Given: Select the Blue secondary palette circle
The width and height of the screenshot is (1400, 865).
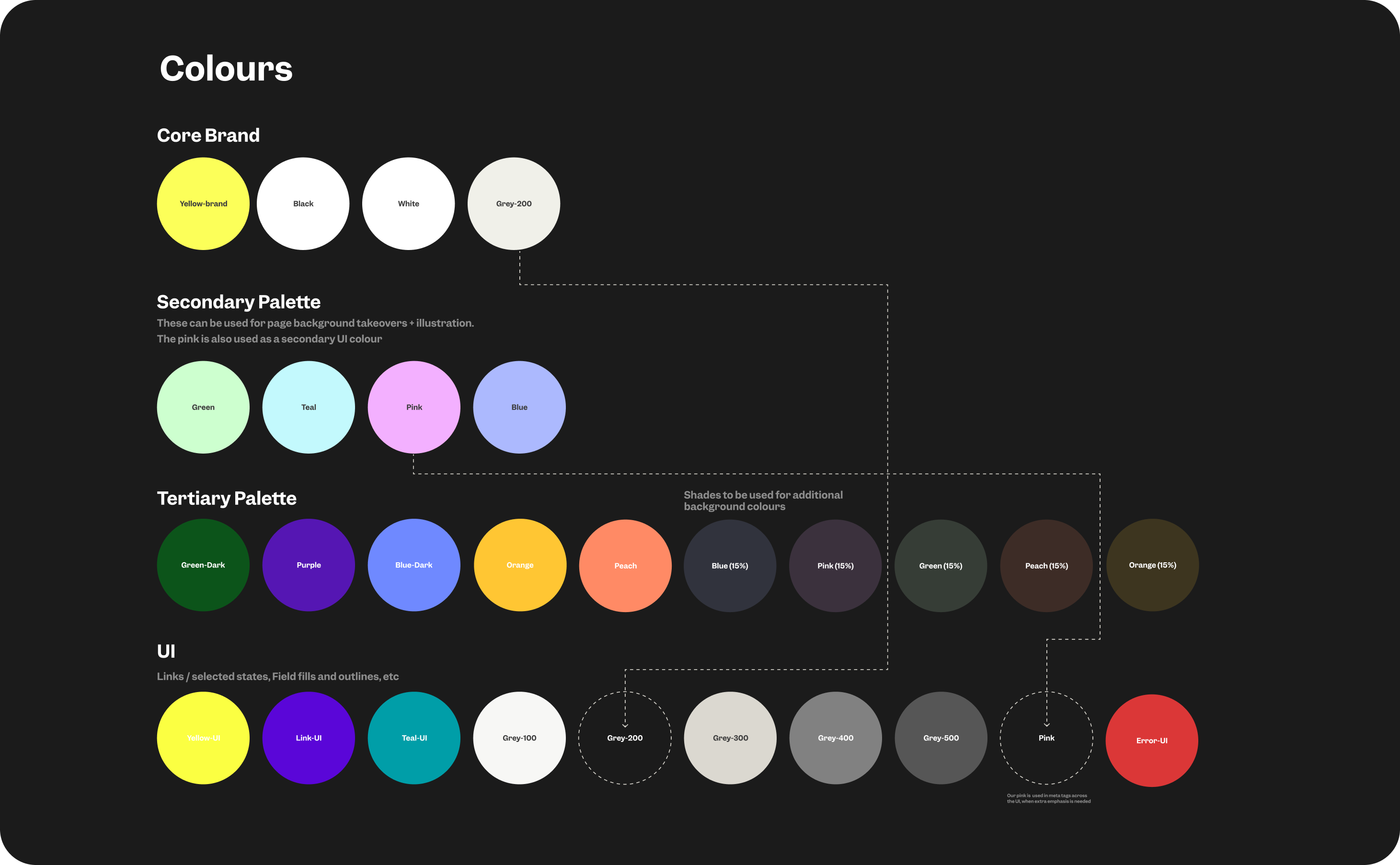Looking at the screenshot, I should tap(518, 407).
